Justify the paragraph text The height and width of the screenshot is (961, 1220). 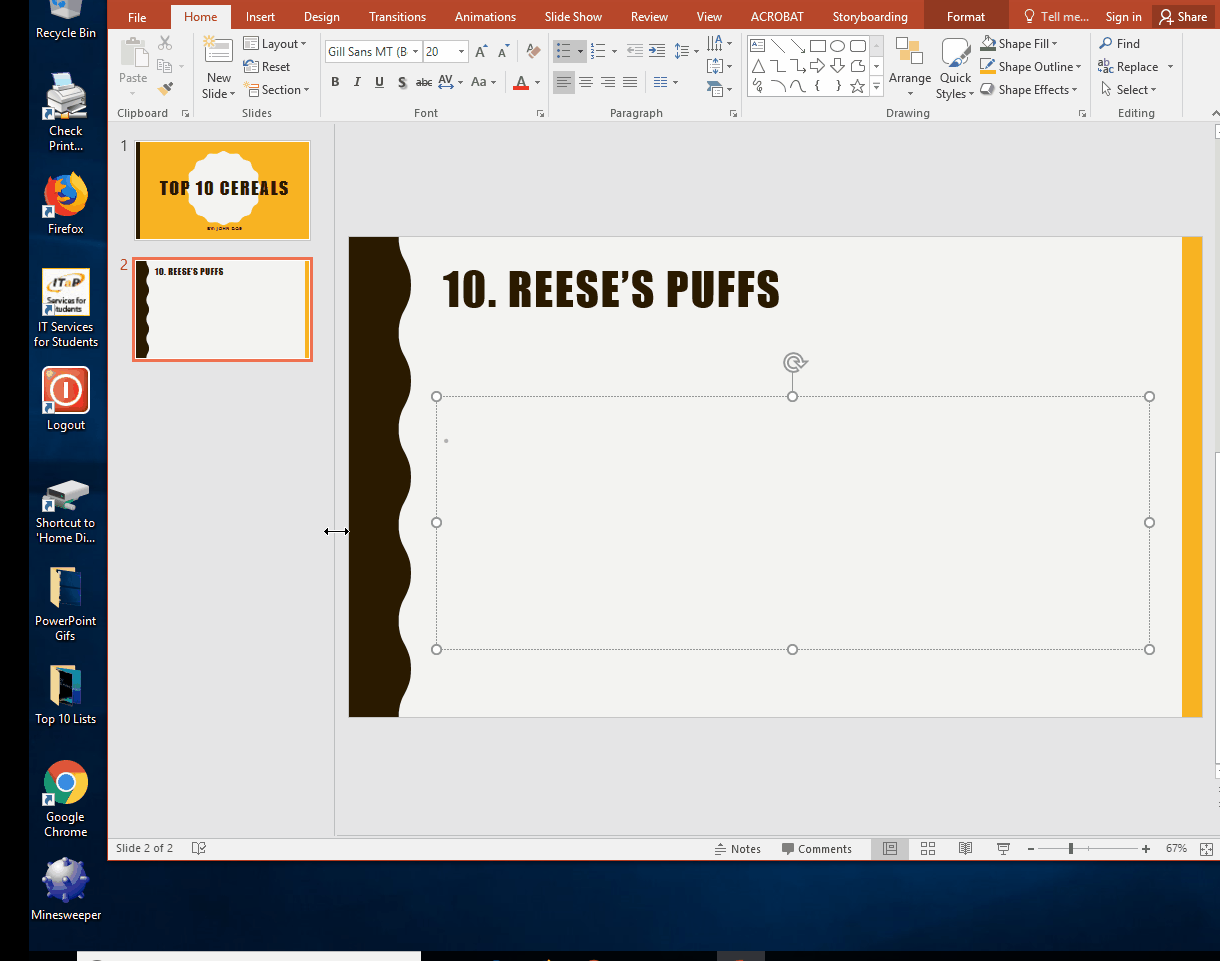630,82
